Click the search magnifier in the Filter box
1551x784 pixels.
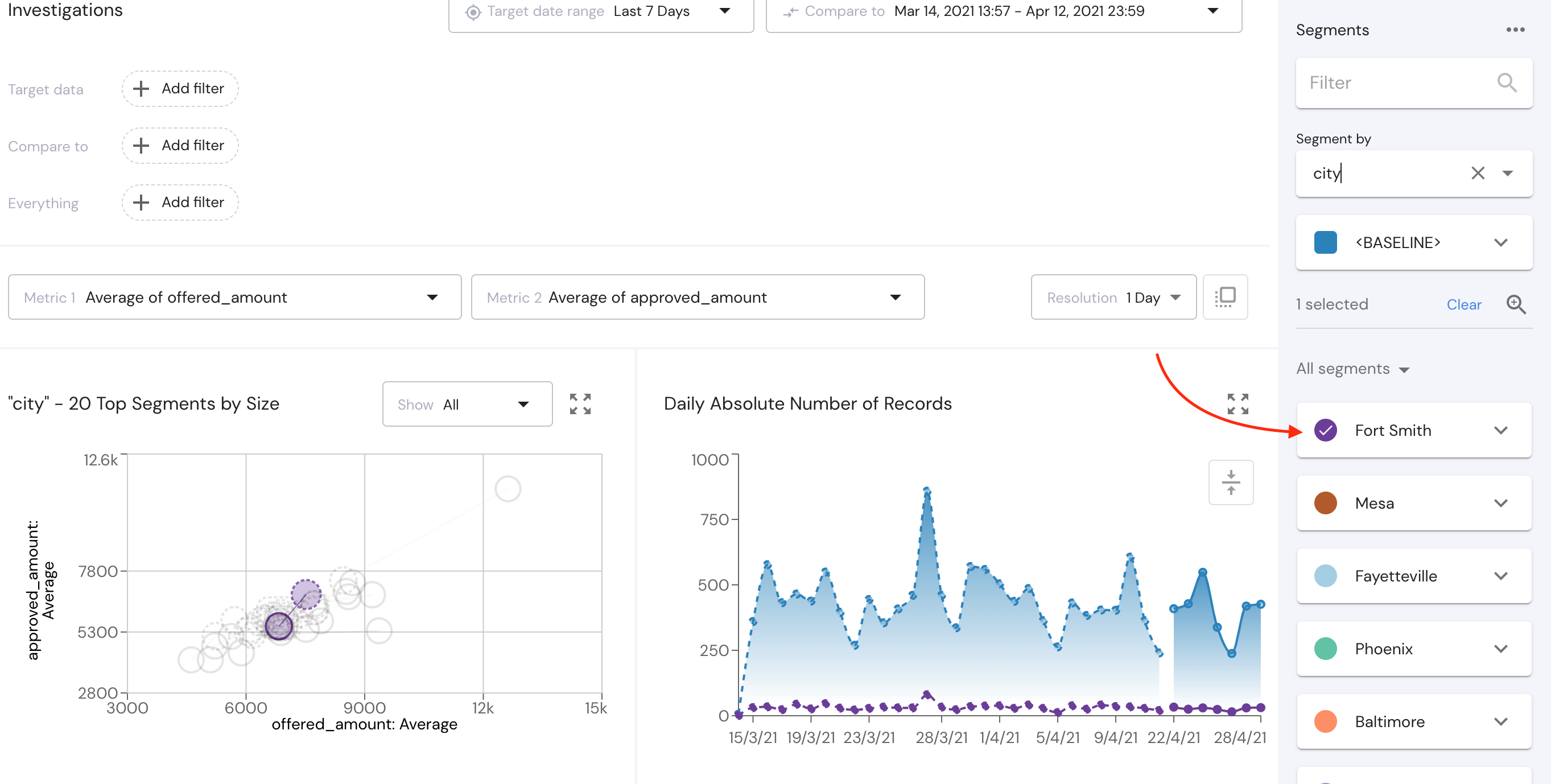point(1507,82)
